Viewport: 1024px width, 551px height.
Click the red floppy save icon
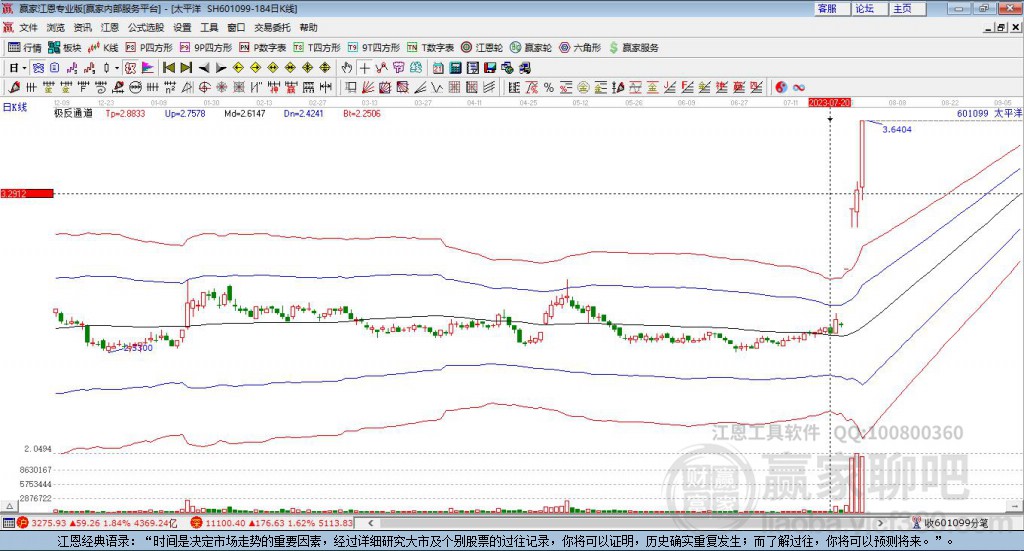click(x=490, y=68)
